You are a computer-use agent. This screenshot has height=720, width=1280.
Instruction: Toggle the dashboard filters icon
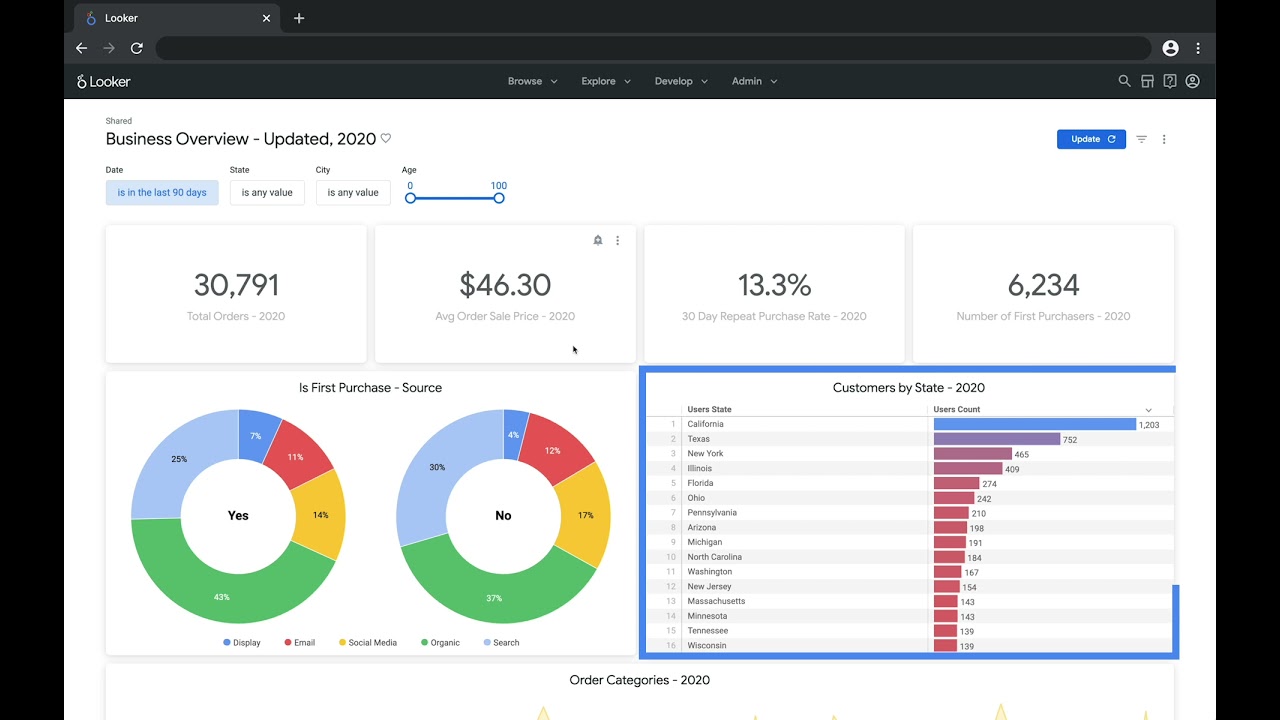tap(1141, 139)
